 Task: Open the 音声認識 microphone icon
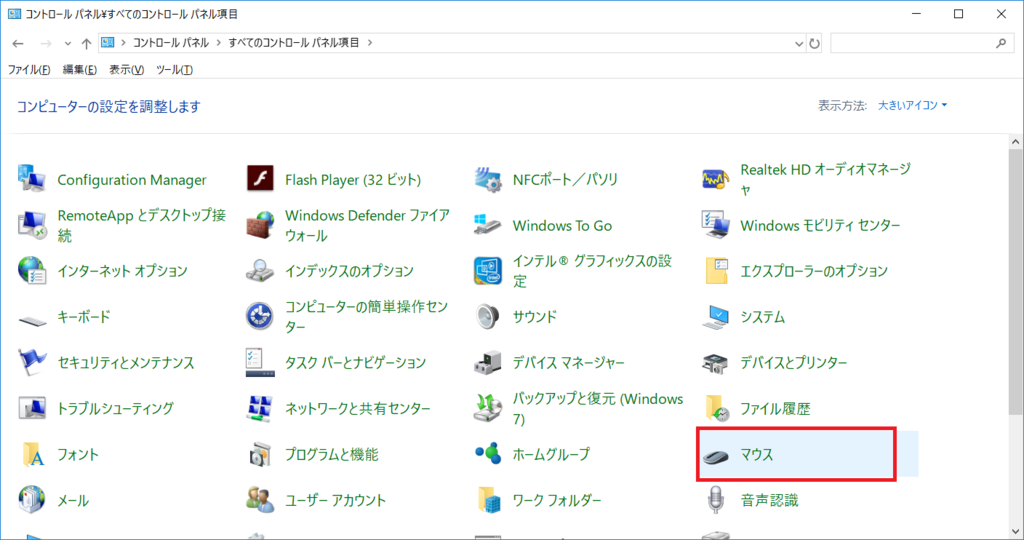[715, 500]
